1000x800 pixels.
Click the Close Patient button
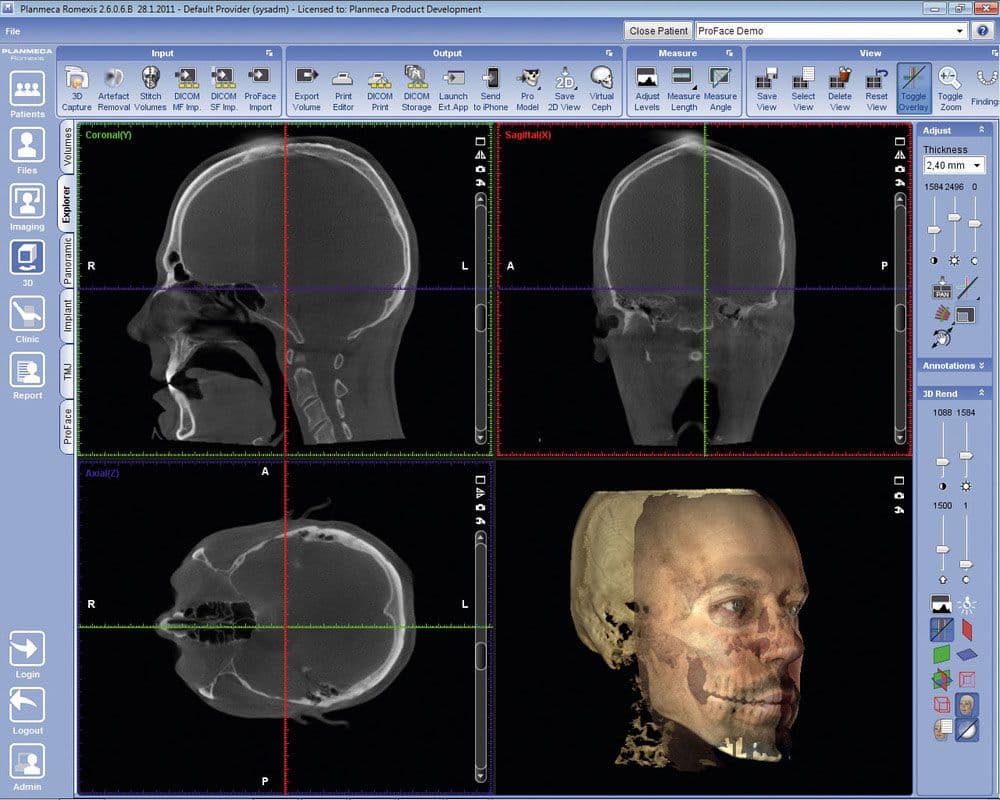[x=658, y=31]
